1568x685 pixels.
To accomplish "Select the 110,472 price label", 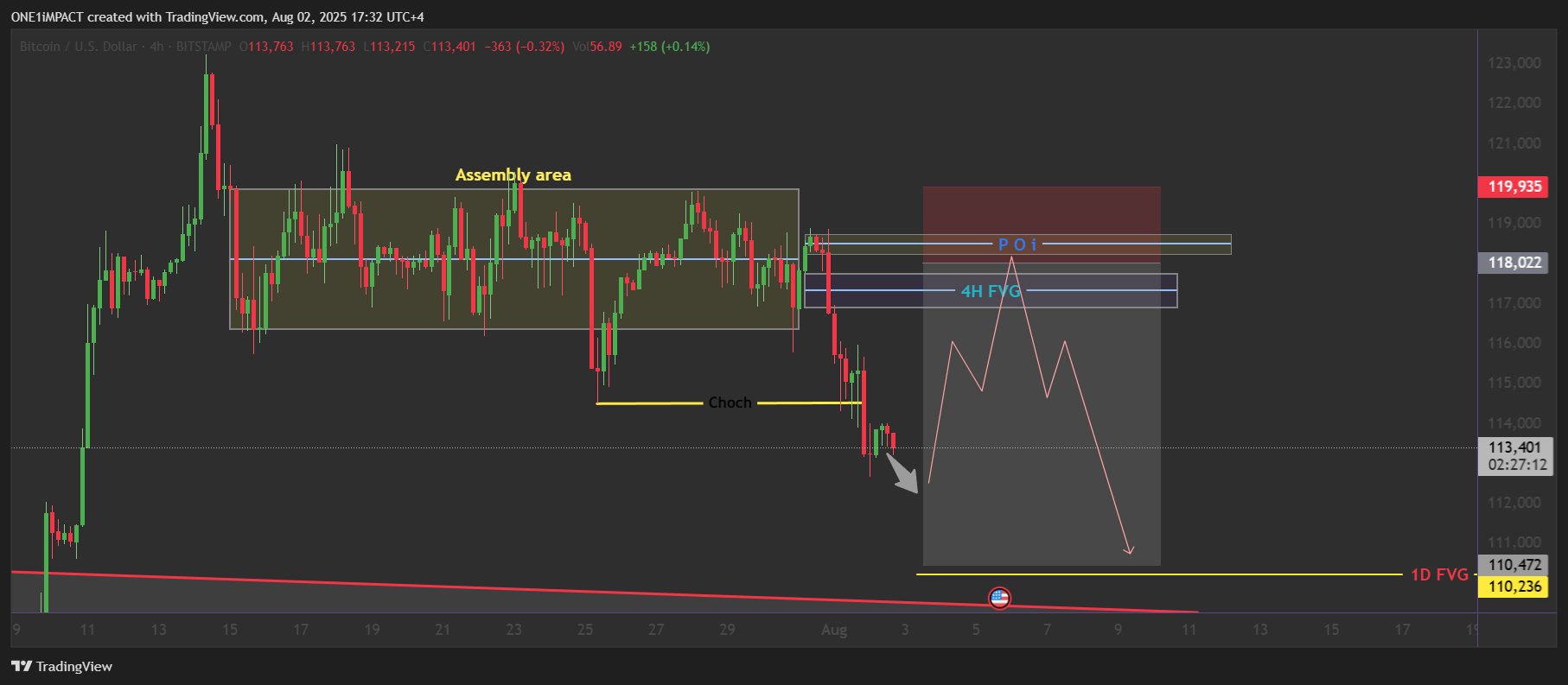I will pos(1514,565).
